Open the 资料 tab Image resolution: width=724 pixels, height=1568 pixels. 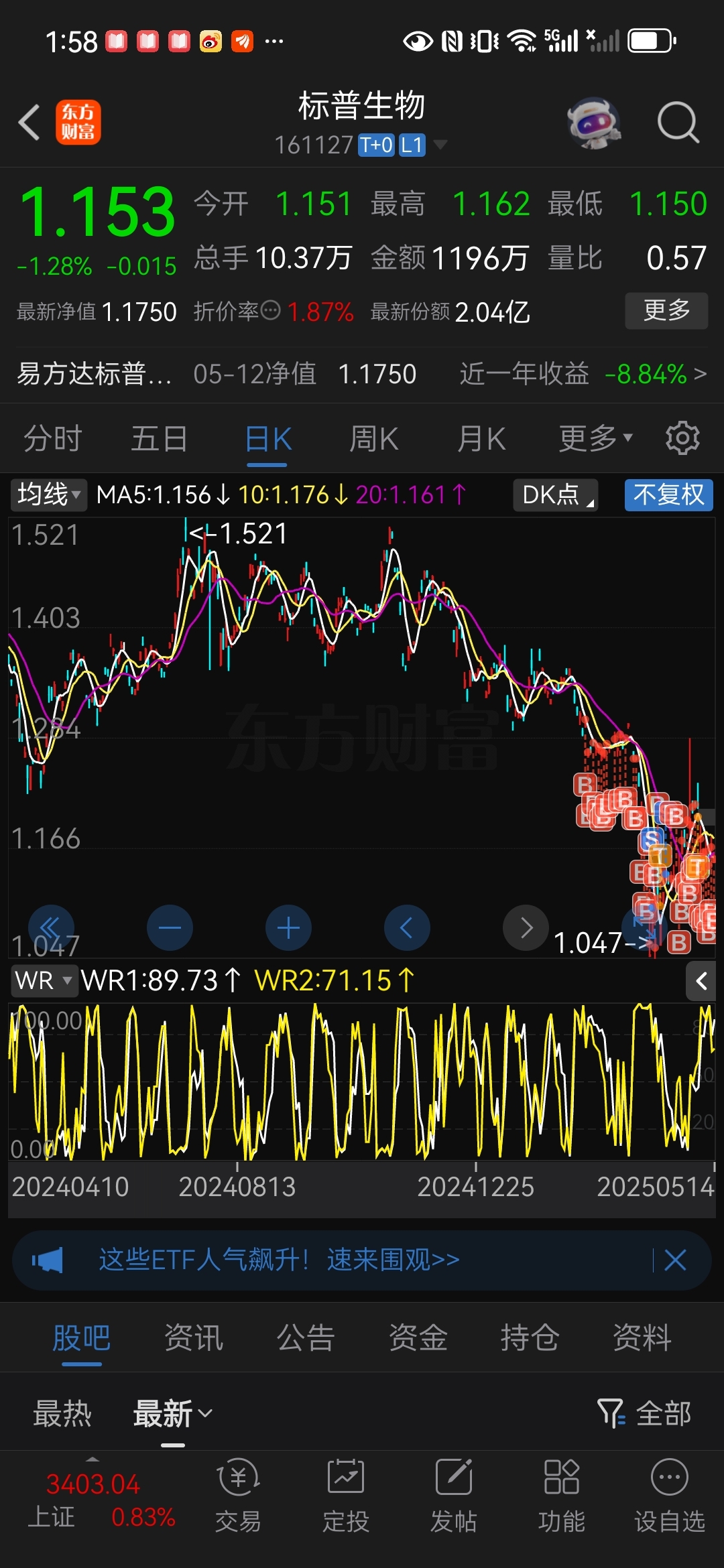tap(642, 1338)
